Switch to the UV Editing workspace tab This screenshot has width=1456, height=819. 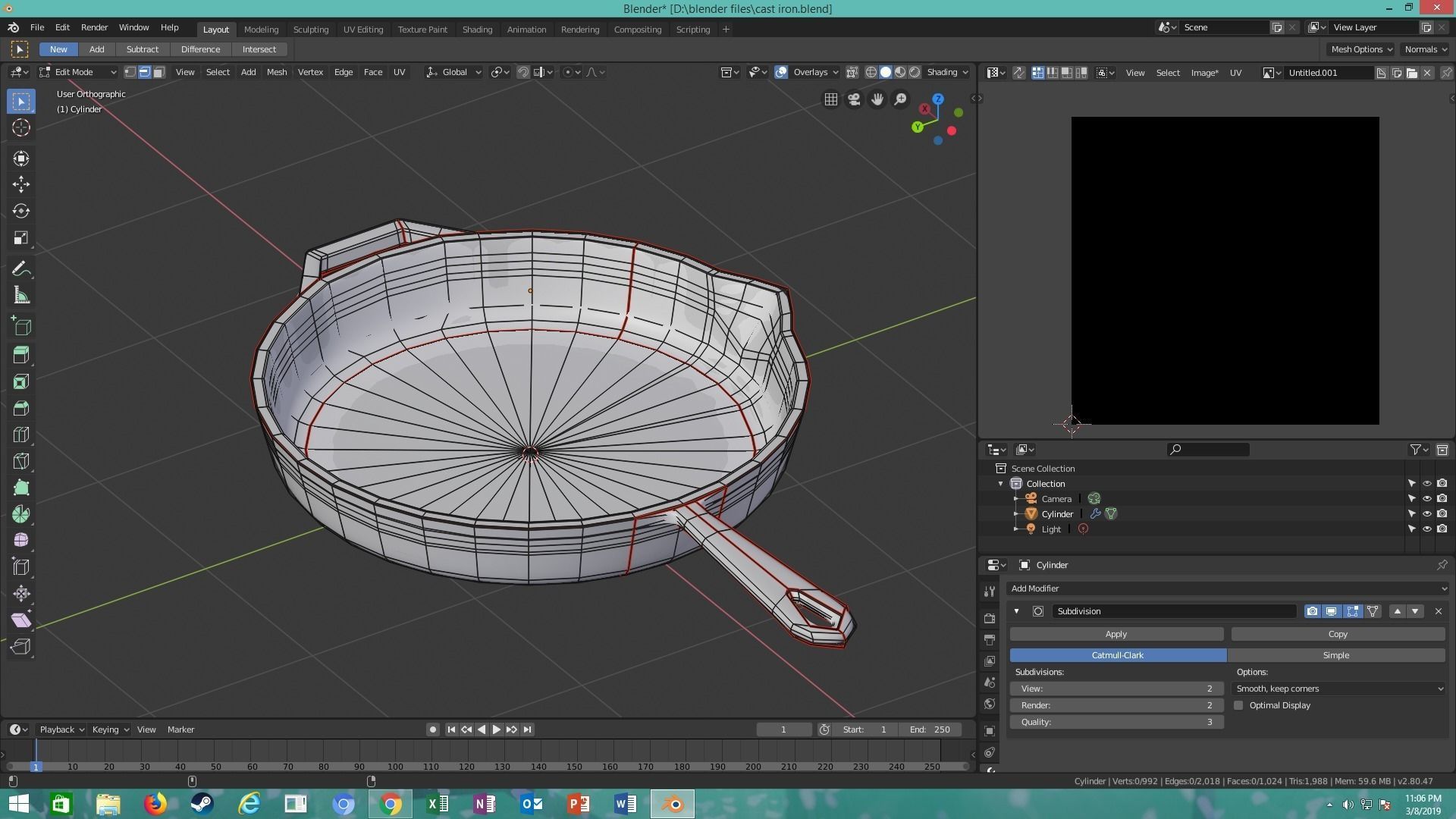click(x=363, y=30)
